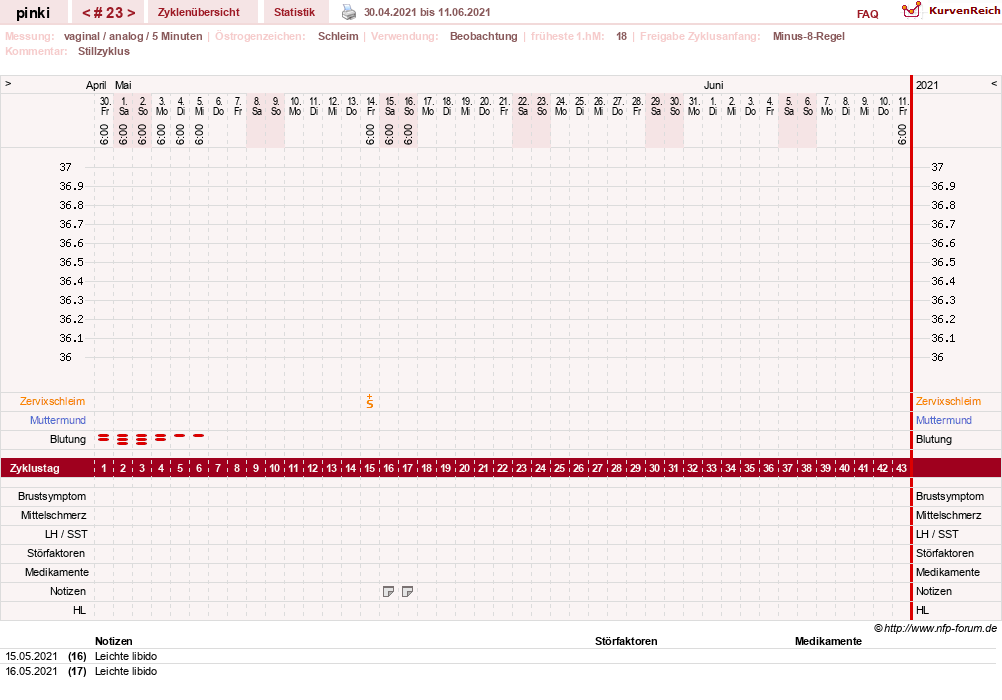Image resolution: width=1002 pixels, height=700 pixels.
Task: Click the note date 15.05.2021
Action: coord(31,657)
